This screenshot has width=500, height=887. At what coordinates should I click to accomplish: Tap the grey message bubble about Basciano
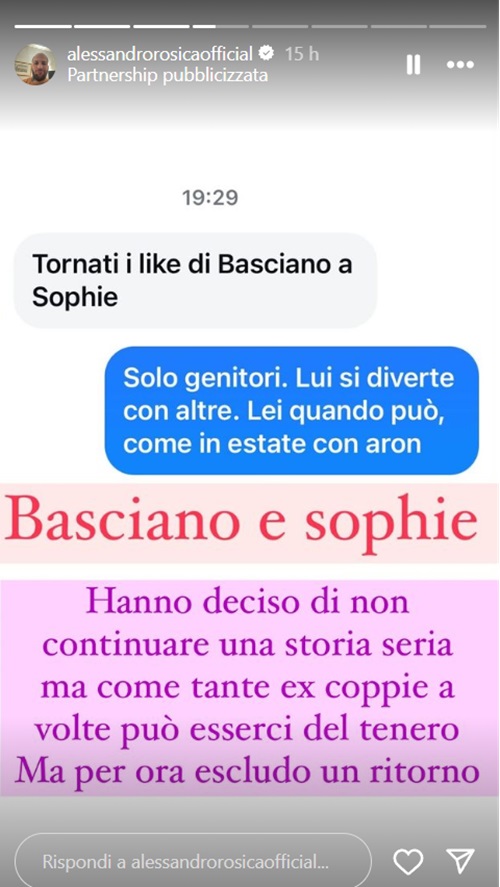195,281
